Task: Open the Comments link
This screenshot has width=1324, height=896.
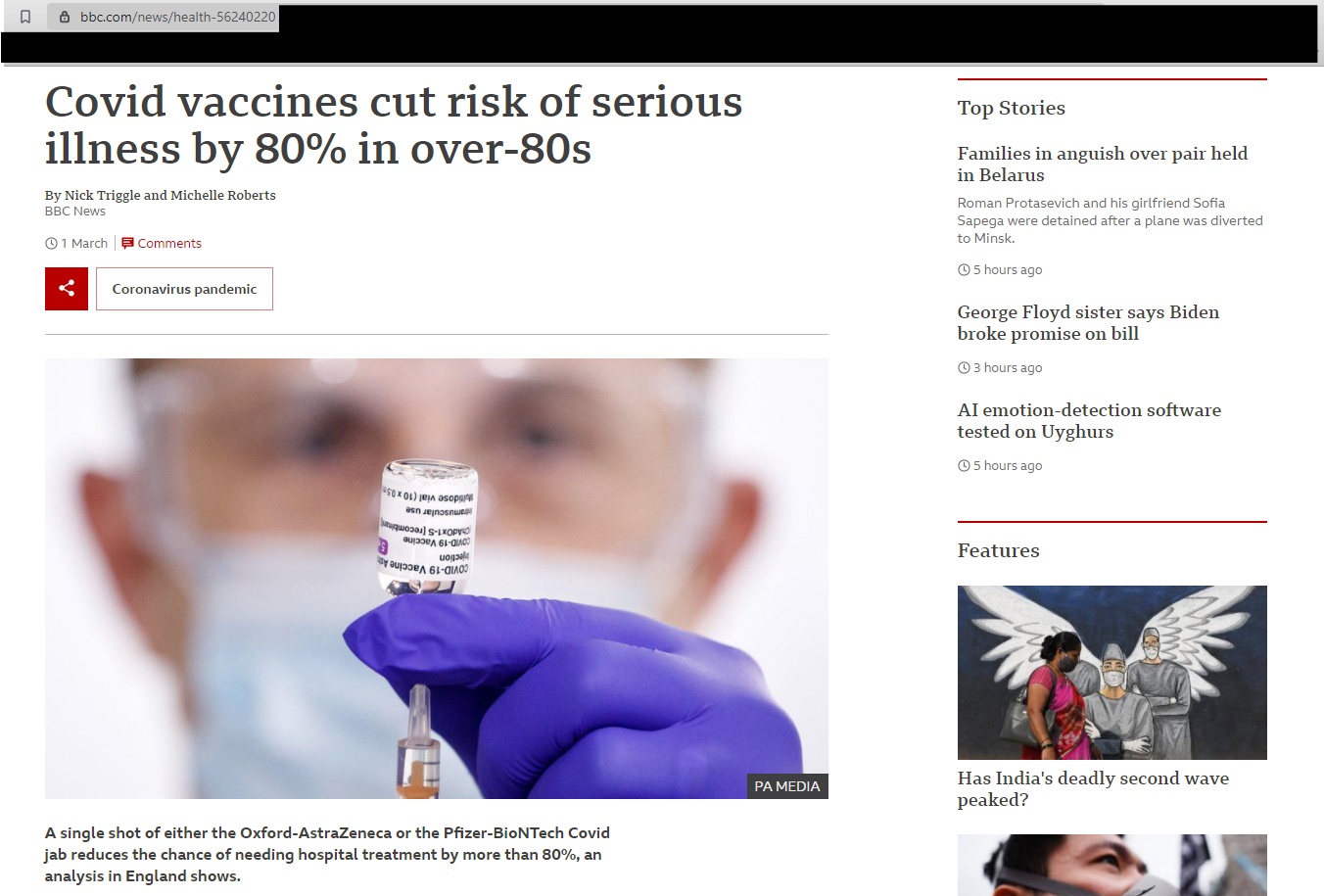Action: click(169, 243)
